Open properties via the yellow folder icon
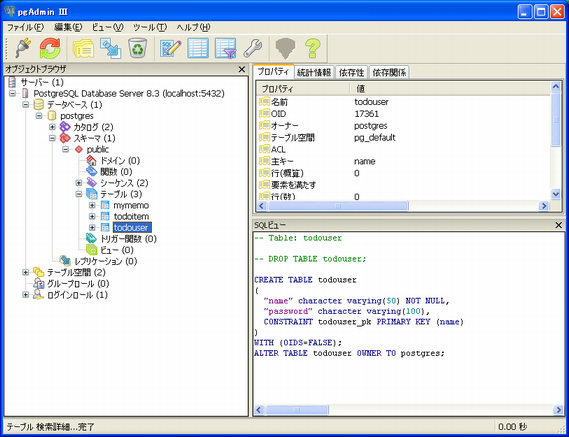Image resolution: width=569 pixels, height=437 pixels. pyautogui.click(x=83, y=48)
